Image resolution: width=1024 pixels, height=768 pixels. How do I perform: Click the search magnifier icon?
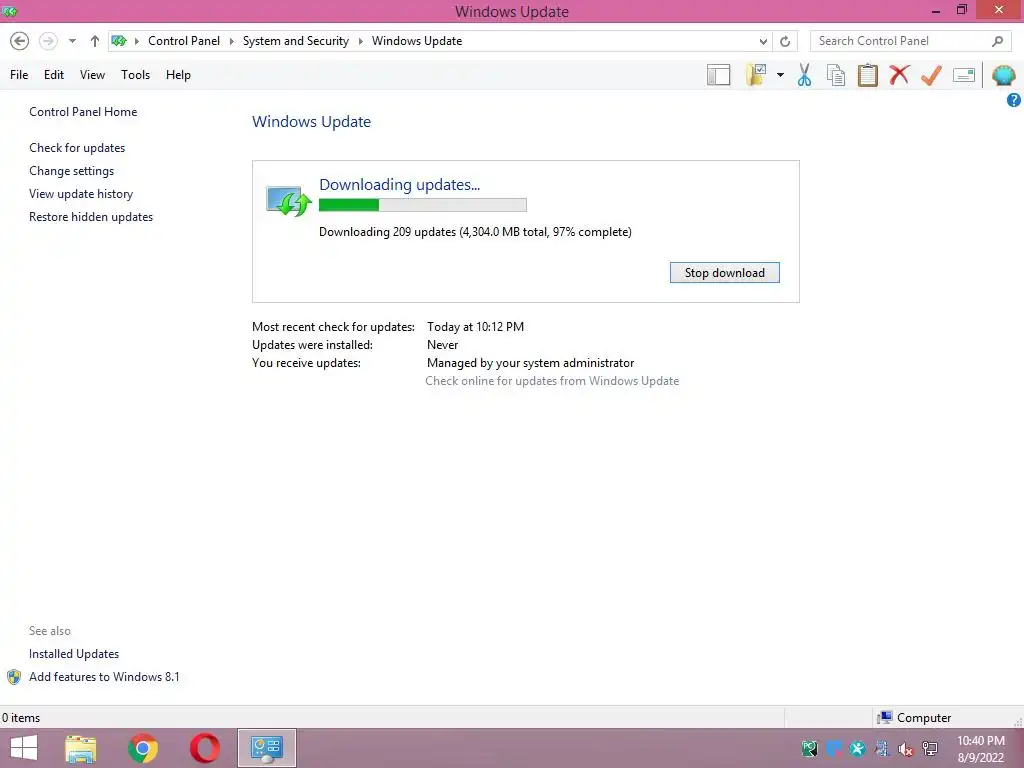pos(997,41)
